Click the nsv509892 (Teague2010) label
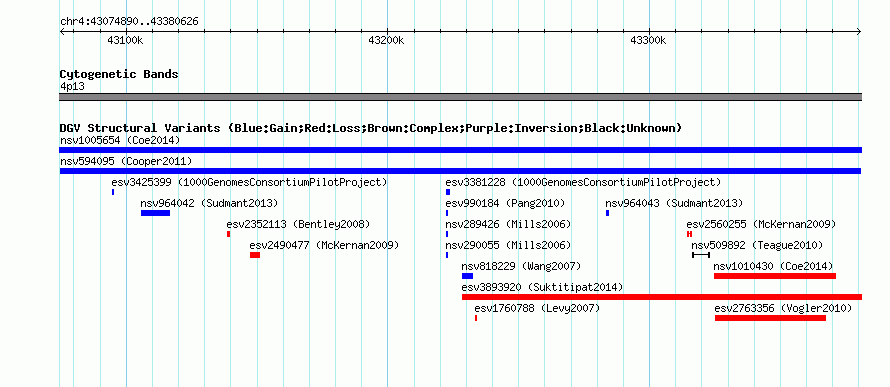 click(x=757, y=246)
